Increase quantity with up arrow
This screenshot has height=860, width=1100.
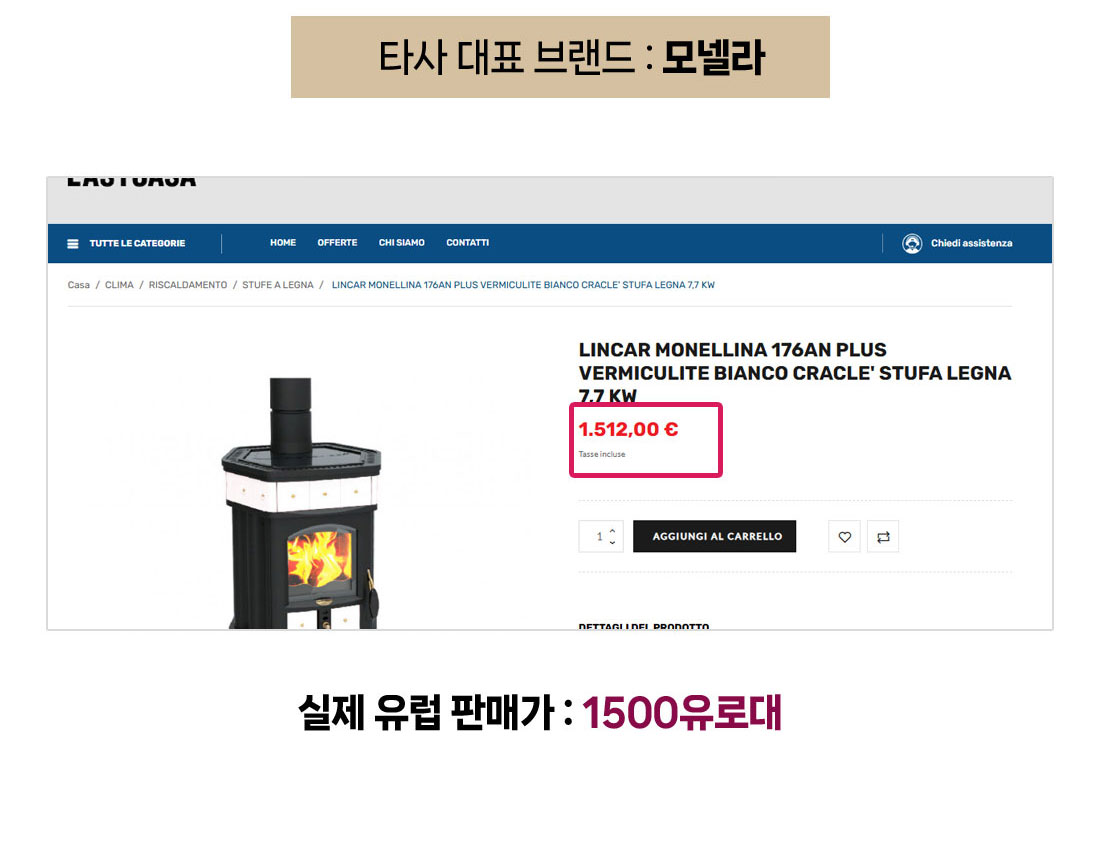(612, 530)
